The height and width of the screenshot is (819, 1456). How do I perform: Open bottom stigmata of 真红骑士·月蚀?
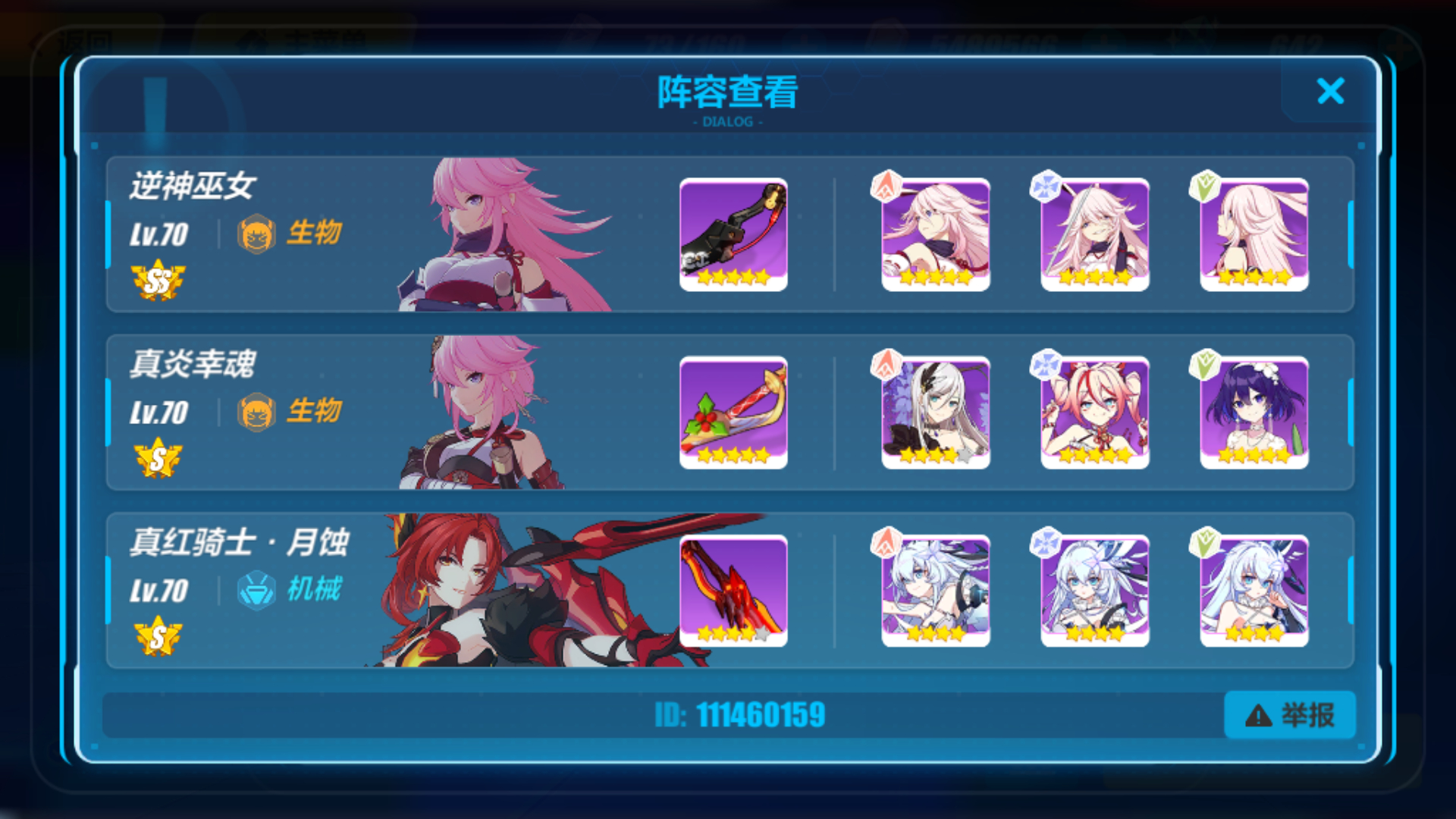pyautogui.click(x=1254, y=591)
